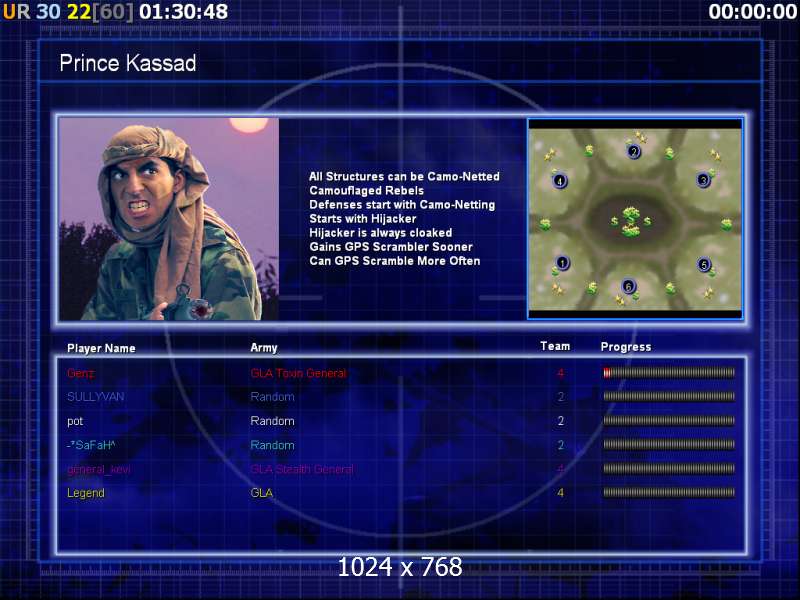Click 'Starts with Hijacker' text line
Image resolution: width=800 pixels, height=600 pixels.
(363, 219)
